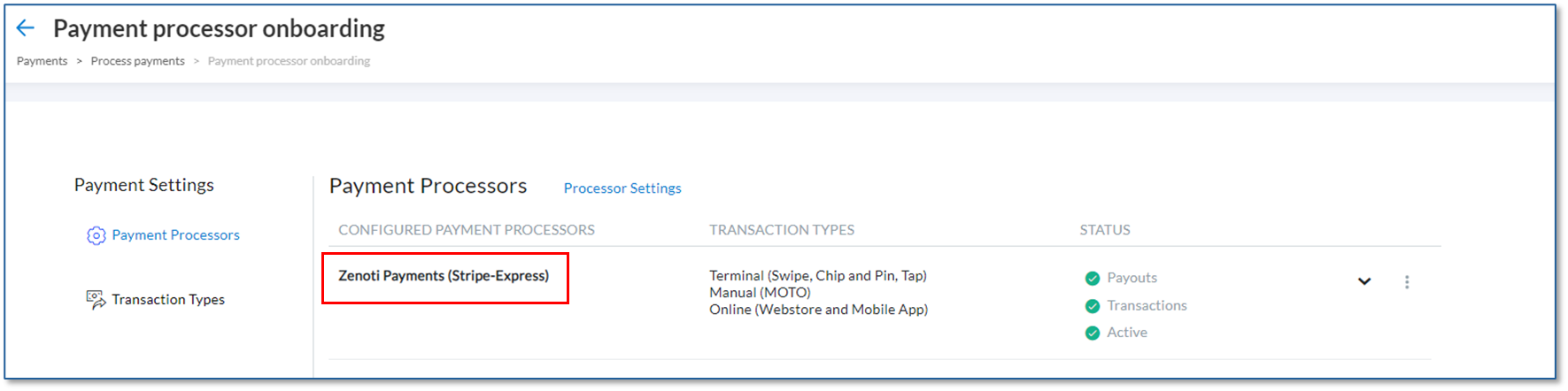
Task: Click the green Active check icon
Action: [1093, 333]
